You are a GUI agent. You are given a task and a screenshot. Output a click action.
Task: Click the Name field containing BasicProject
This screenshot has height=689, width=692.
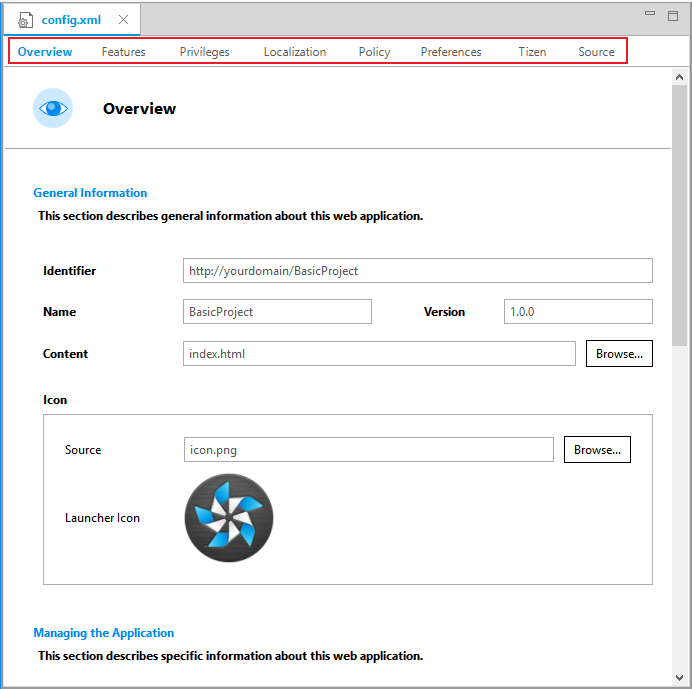pyautogui.click(x=277, y=312)
